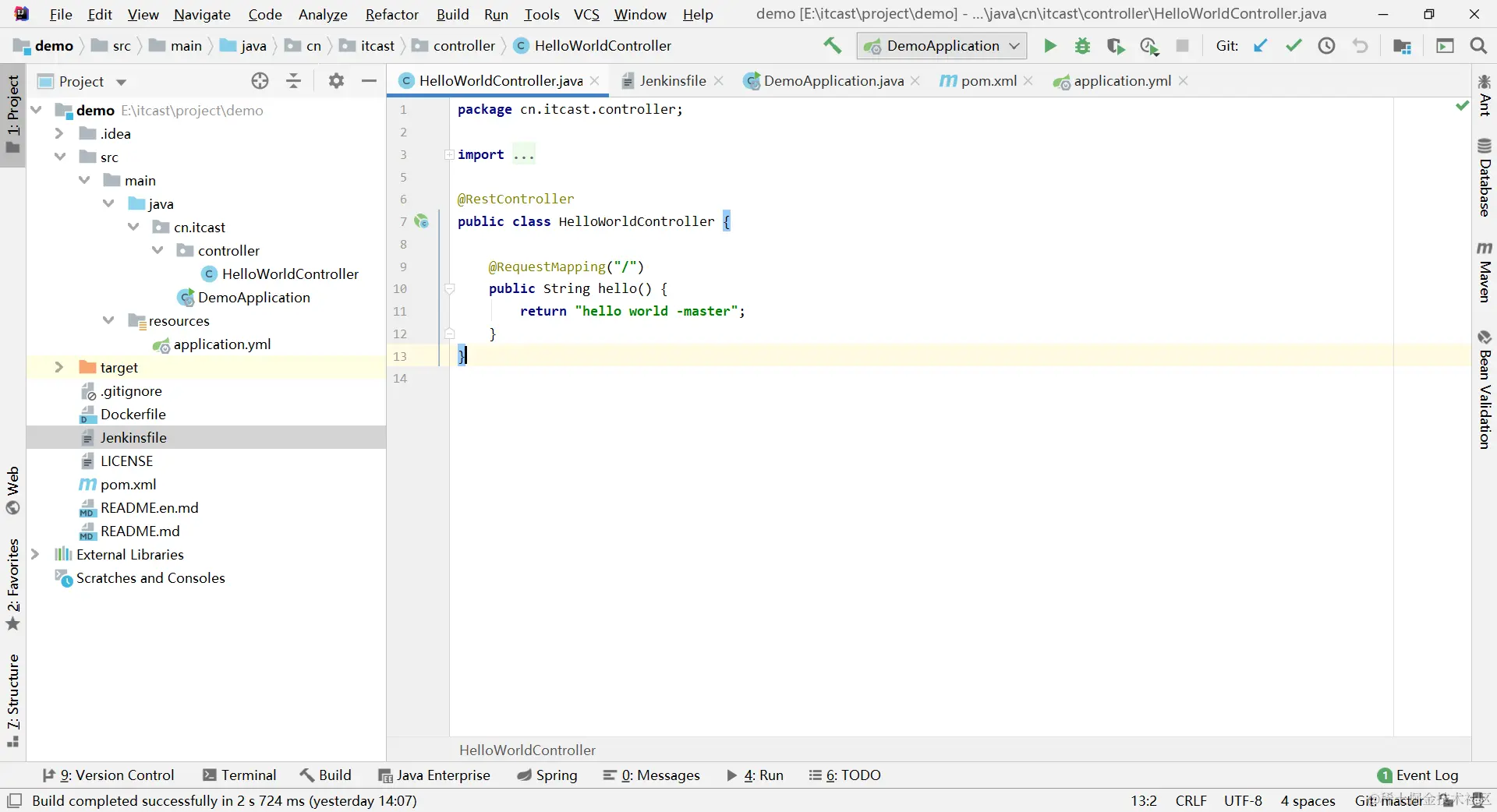
Task: Commit changes with Git checkmark icon
Action: [1294, 46]
